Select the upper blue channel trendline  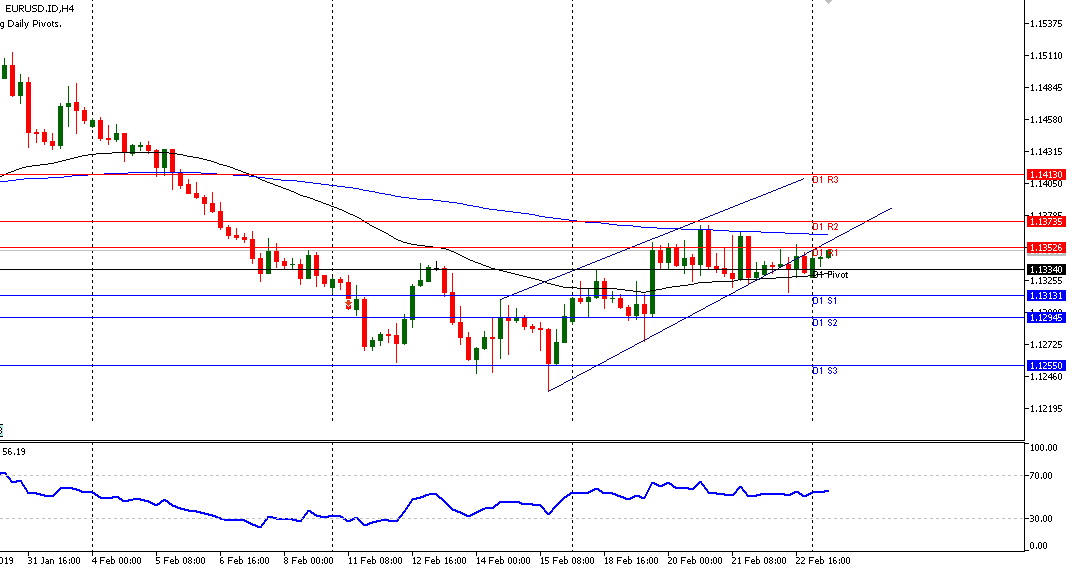tap(651, 240)
